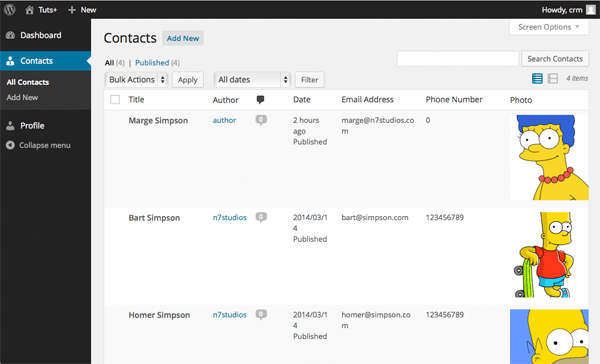
Task: Switch to excerpt view icon
Action: point(553,78)
